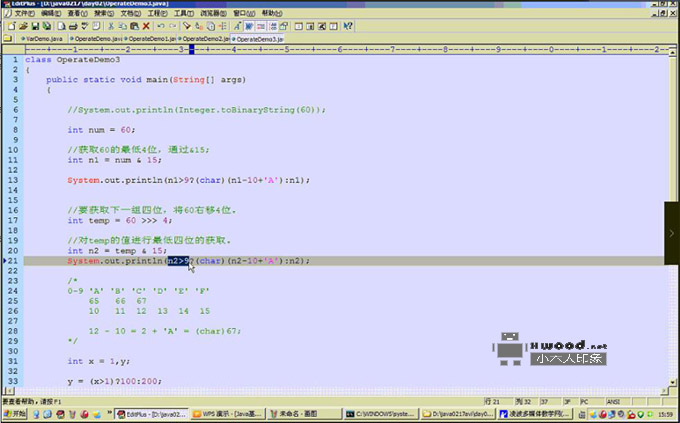Click the 'y = (x>1)?100:200;' line
Screen dimensions: 680x423
click(x=114, y=381)
